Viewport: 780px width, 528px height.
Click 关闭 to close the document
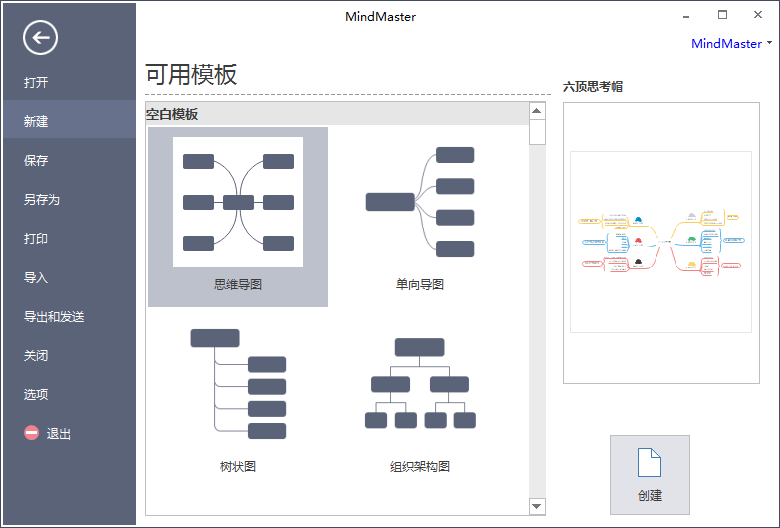pyautogui.click(x=37, y=356)
